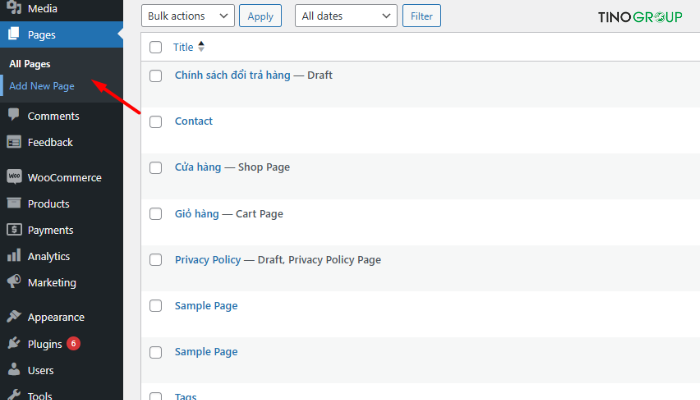Viewport: 700px width, 400px height.
Task: Check the Contact page row
Action: 155,121
